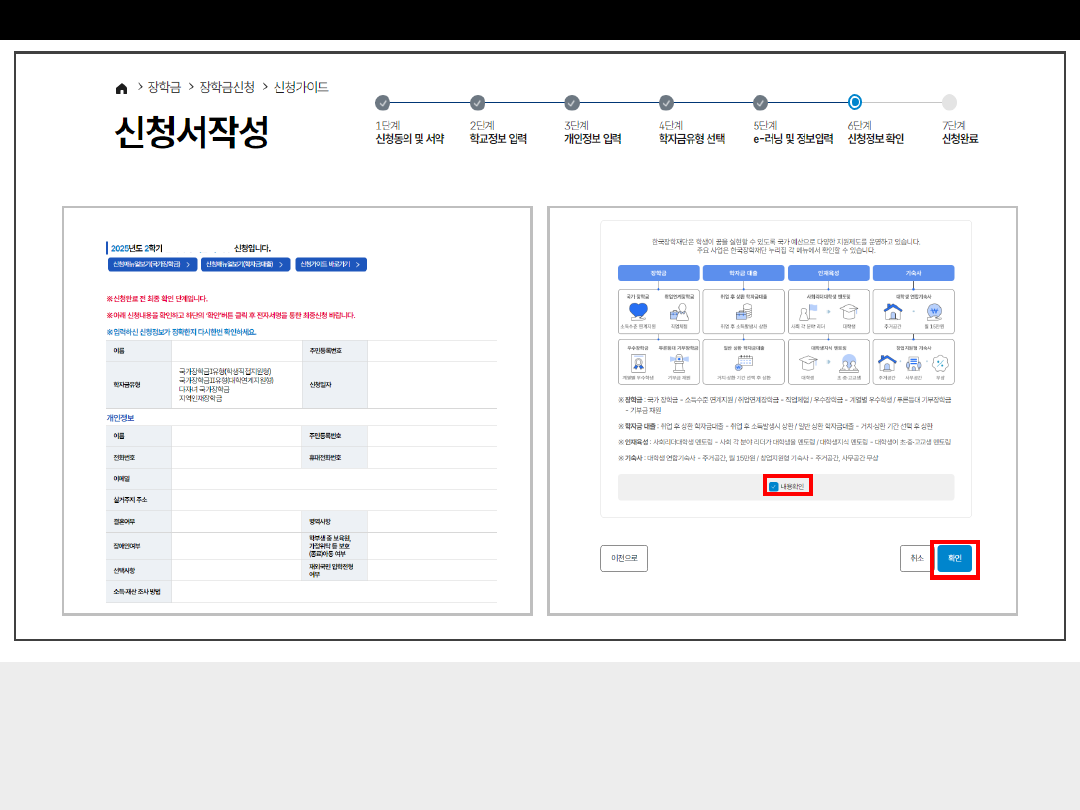
Task: Click the grey step 7 신청완료 circle
Action: coord(949,102)
